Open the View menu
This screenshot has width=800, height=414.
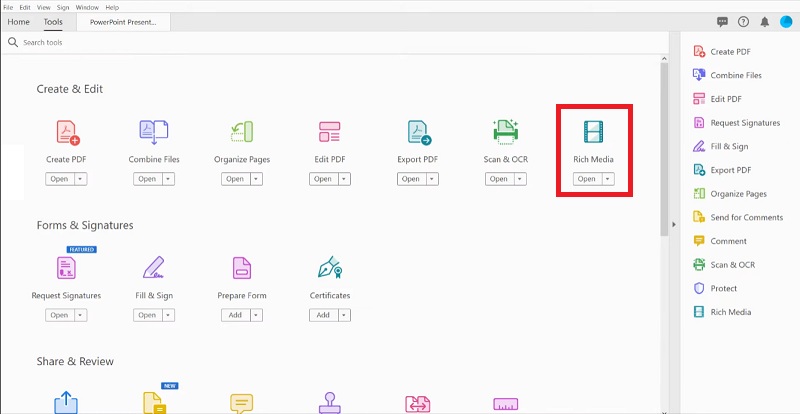click(x=44, y=7)
